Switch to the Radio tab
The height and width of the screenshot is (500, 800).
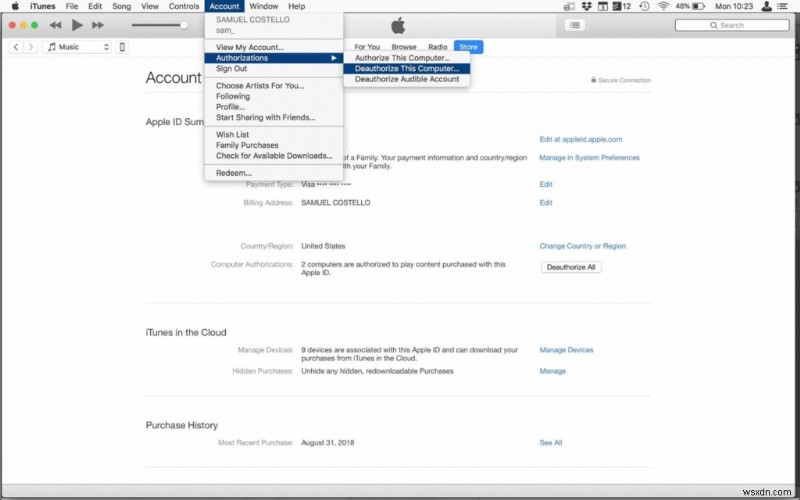(438, 47)
